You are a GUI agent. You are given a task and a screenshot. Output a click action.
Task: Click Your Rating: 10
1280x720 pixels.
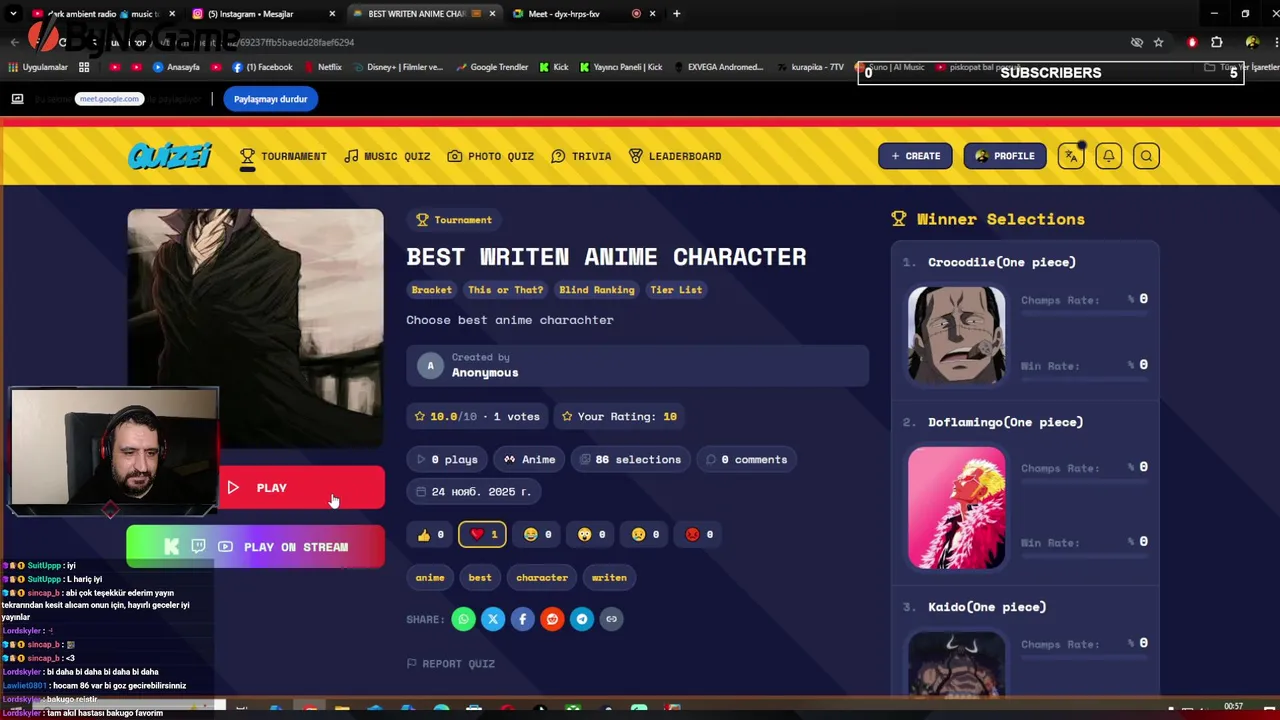pos(619,417)
